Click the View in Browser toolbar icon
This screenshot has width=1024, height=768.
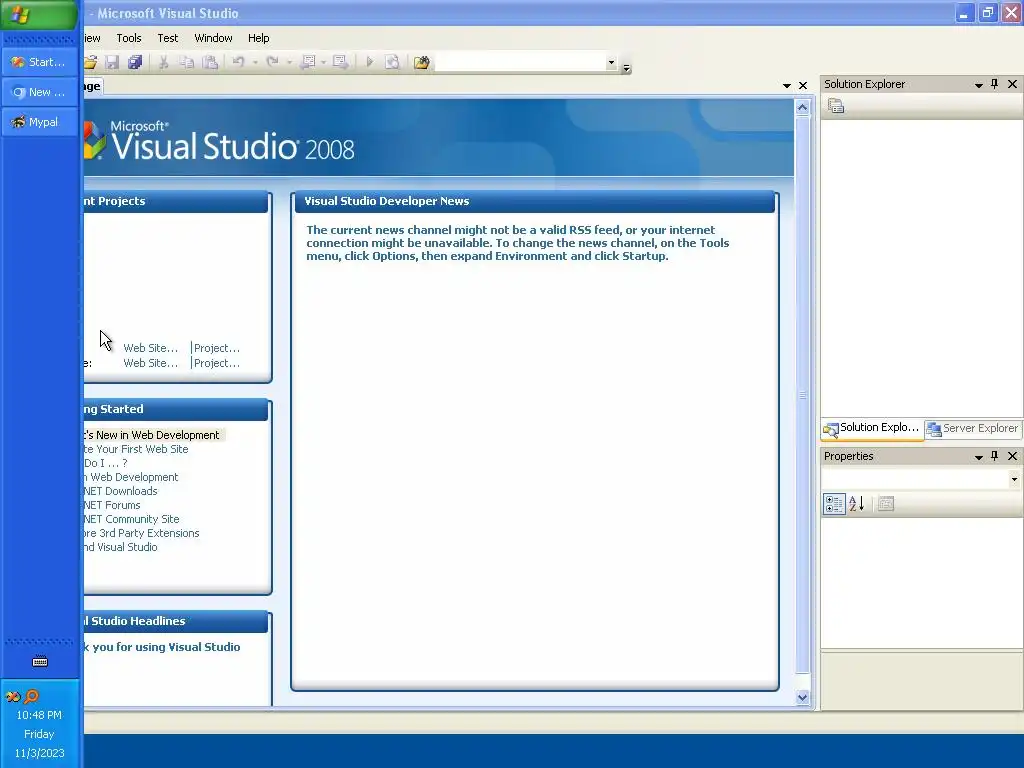(392, 62)
